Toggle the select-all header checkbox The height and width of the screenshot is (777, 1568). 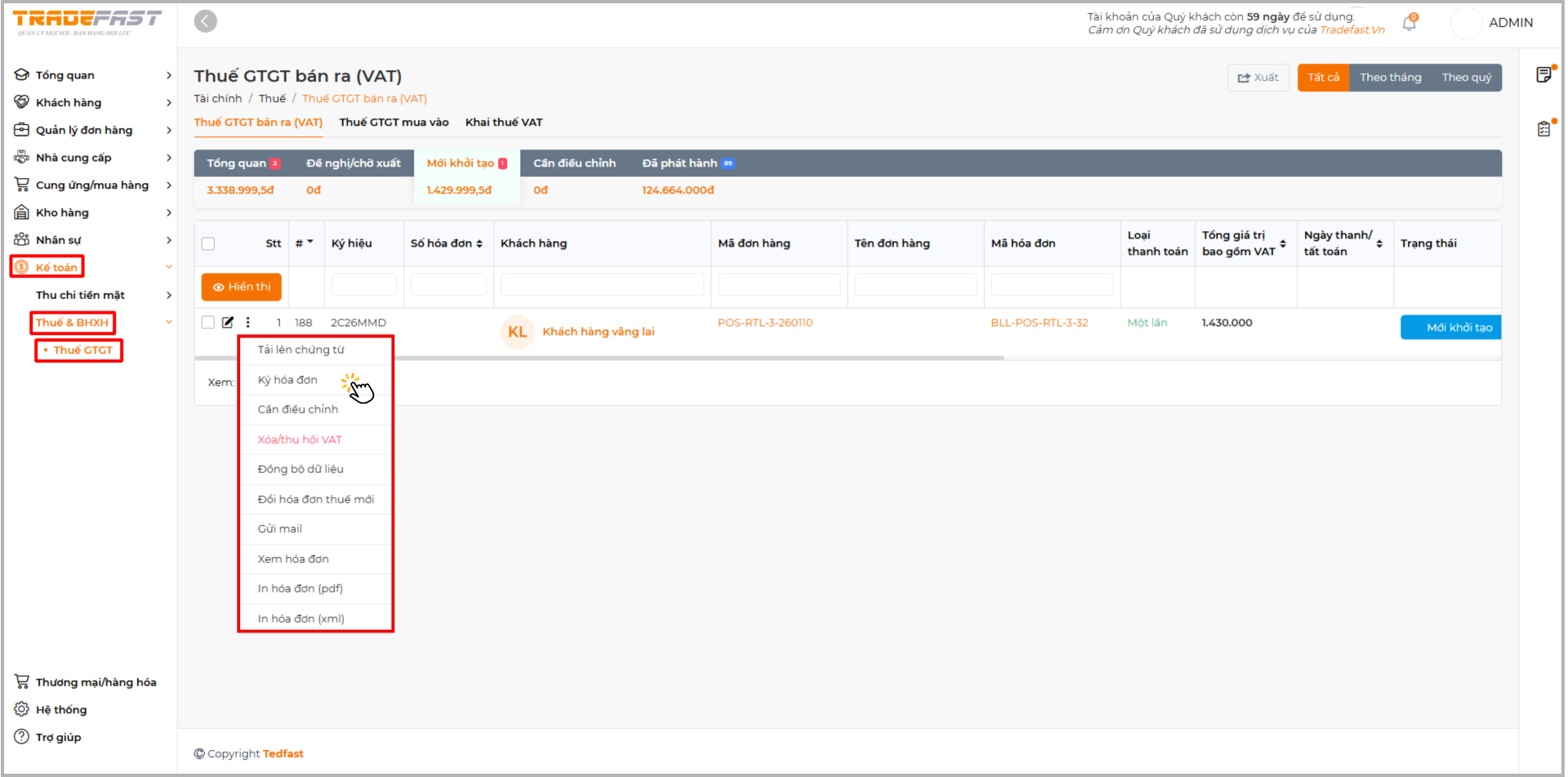click(x=208, y=243)
